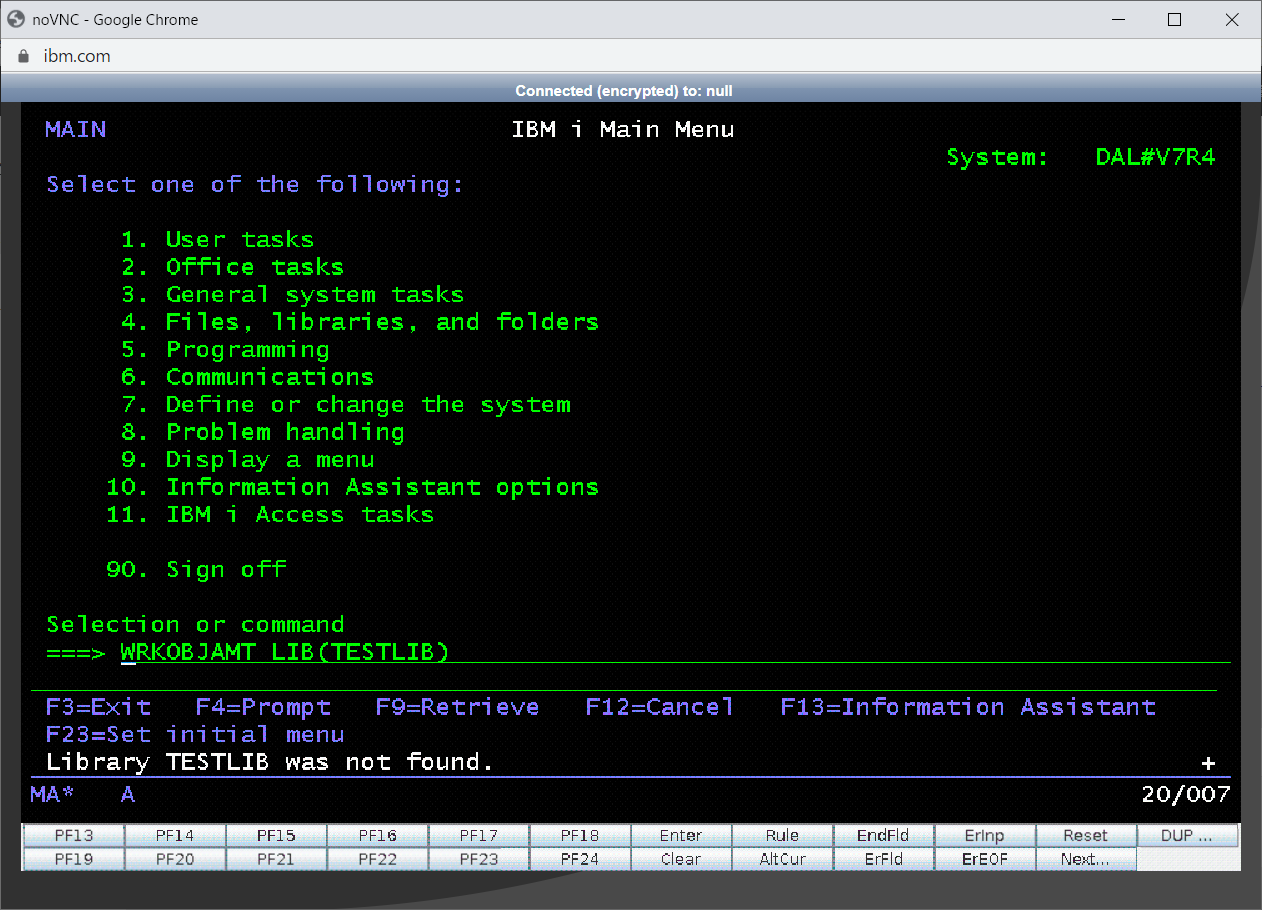Click the plus sign more-messages indicator
This screenshot has width=1262, height=910.
(x=1208, y=763)
